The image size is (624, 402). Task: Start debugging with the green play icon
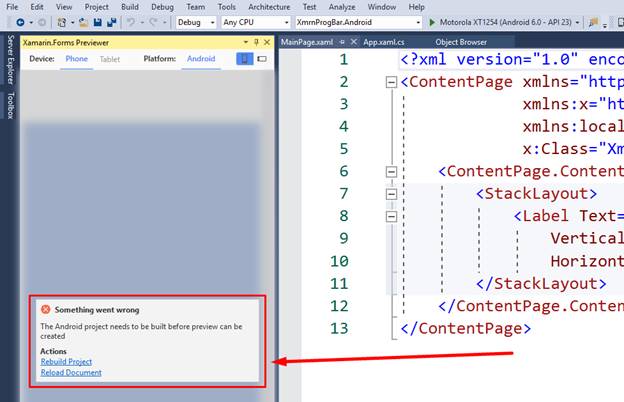[x=432, y=22]
